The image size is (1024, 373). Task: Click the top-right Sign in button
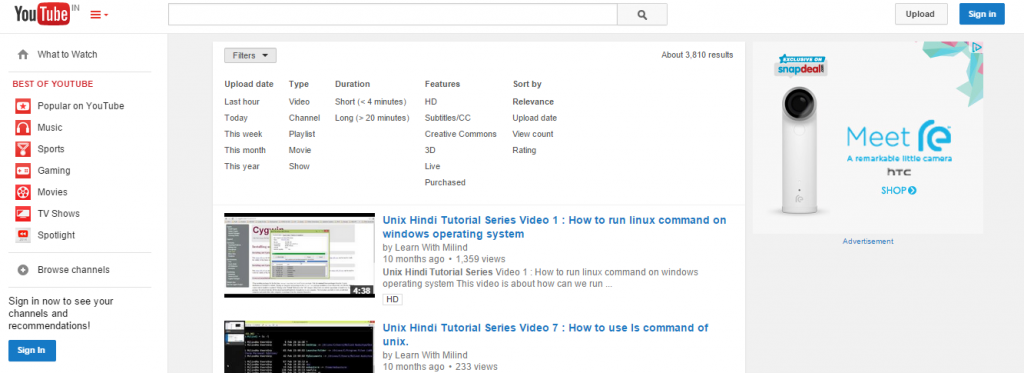tap(982, 14)
